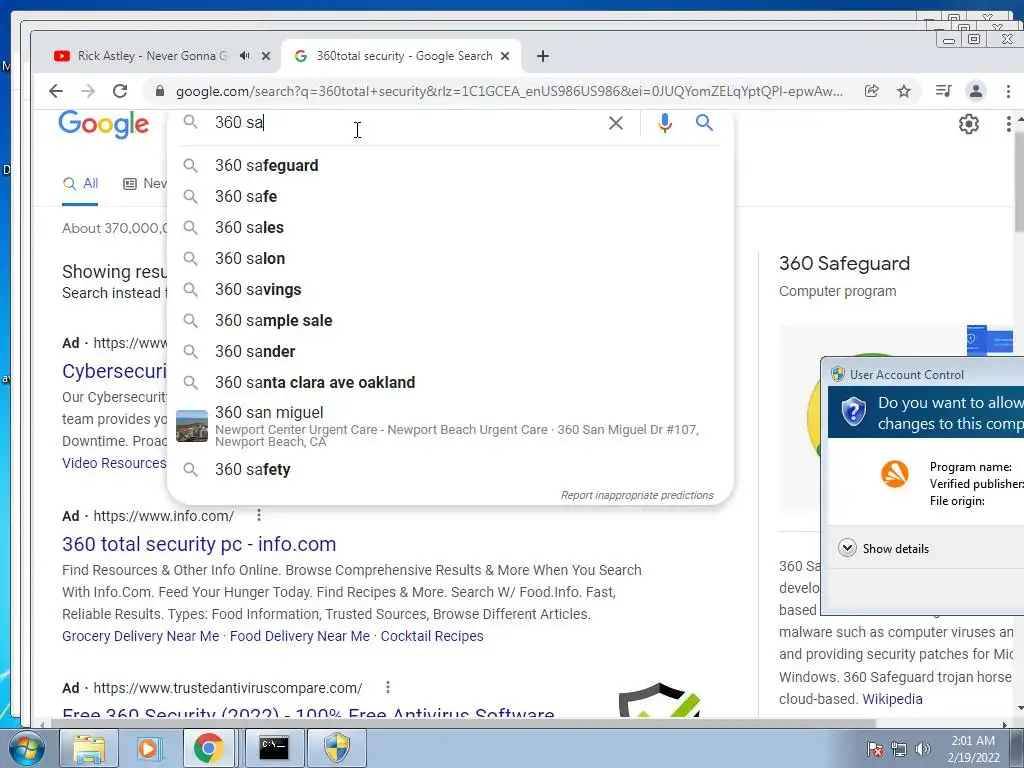Open the '360 total security pc - info.com' ad
The image size is (1024, 768).
point(199,544)
